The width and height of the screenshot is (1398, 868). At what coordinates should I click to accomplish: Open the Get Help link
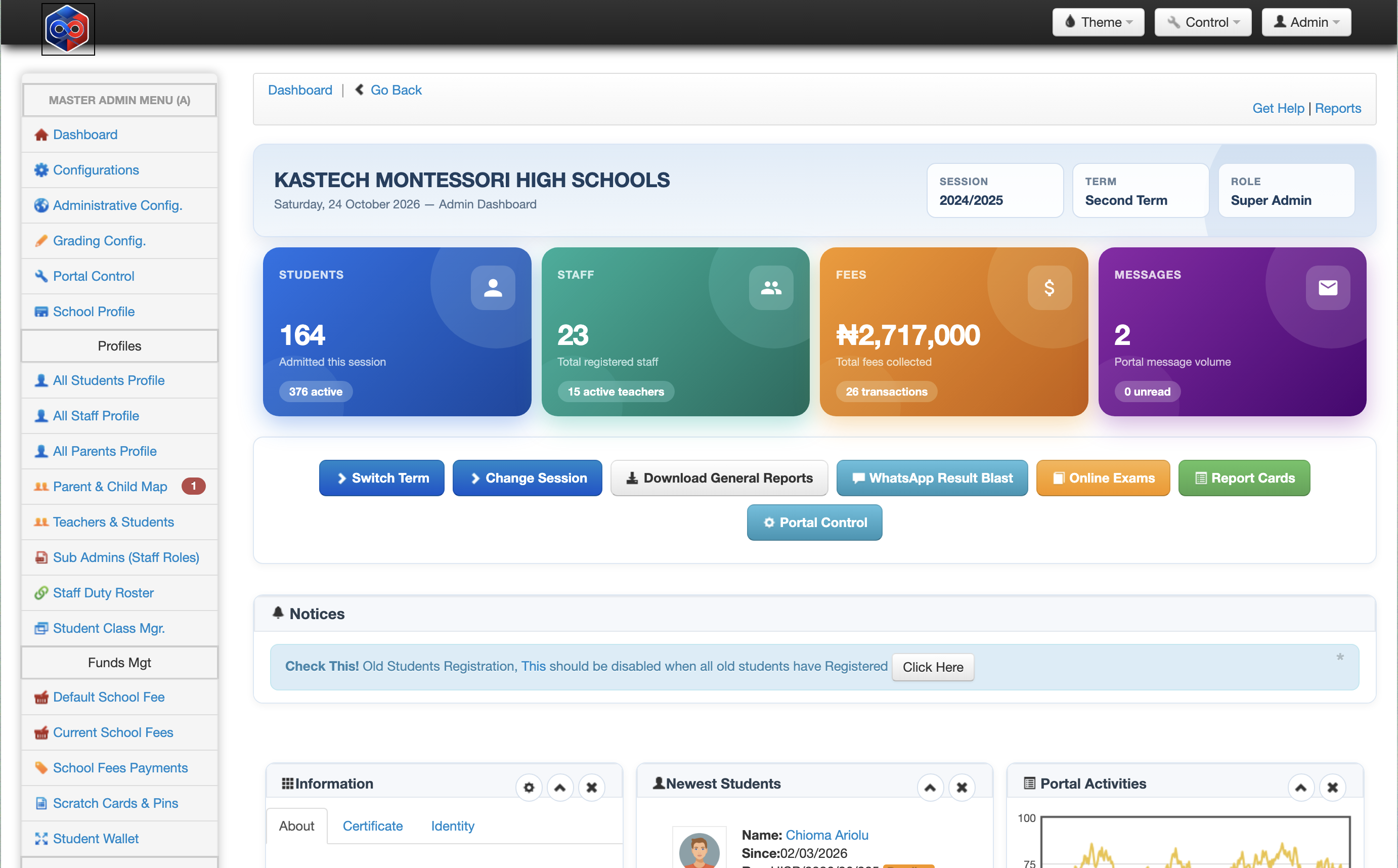coord(1278,108)
